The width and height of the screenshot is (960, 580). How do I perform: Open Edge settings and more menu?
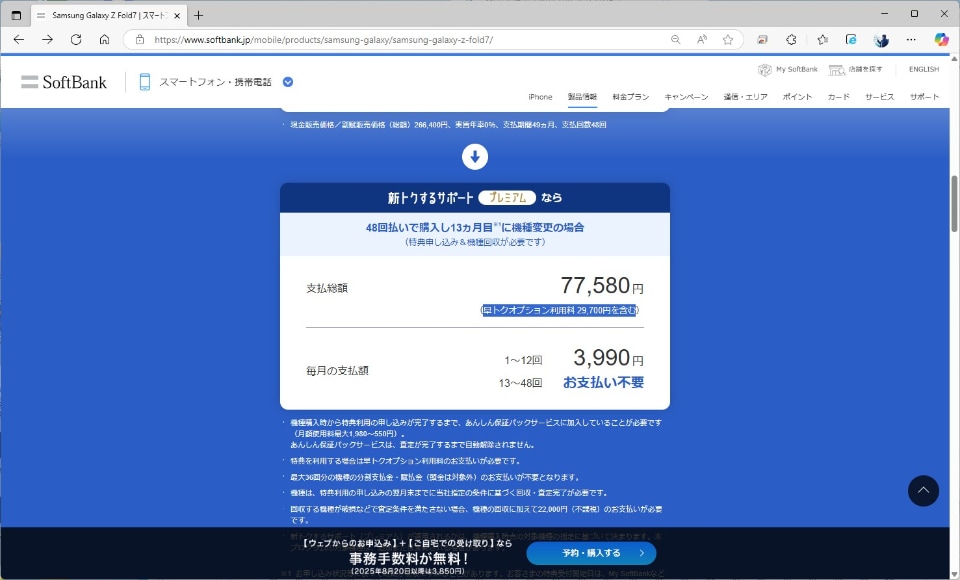(x=911, y=40)
